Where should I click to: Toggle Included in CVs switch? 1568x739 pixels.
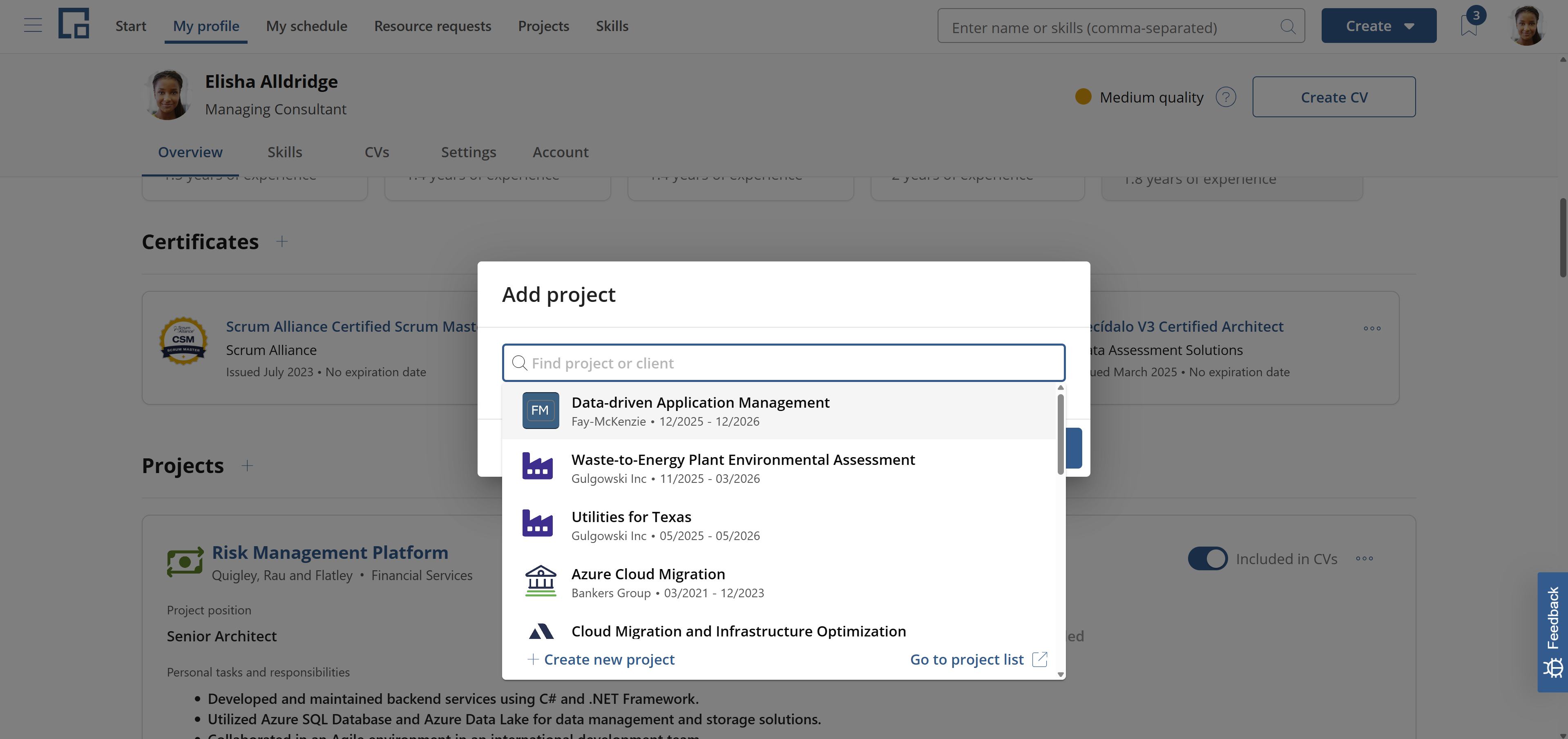1208,558
